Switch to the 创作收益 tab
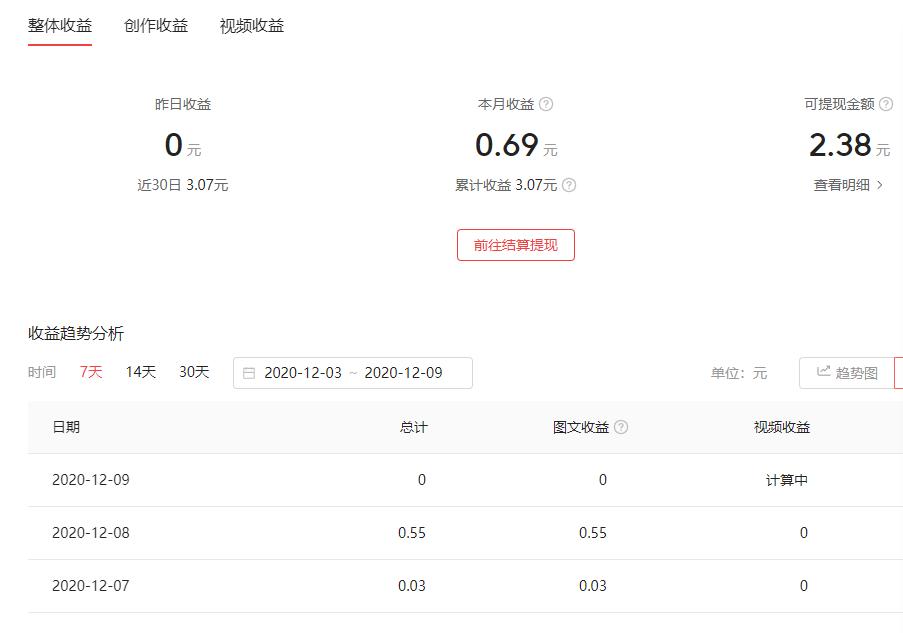The height and width of the screenshot is (633, 903). tap(154, 26)
